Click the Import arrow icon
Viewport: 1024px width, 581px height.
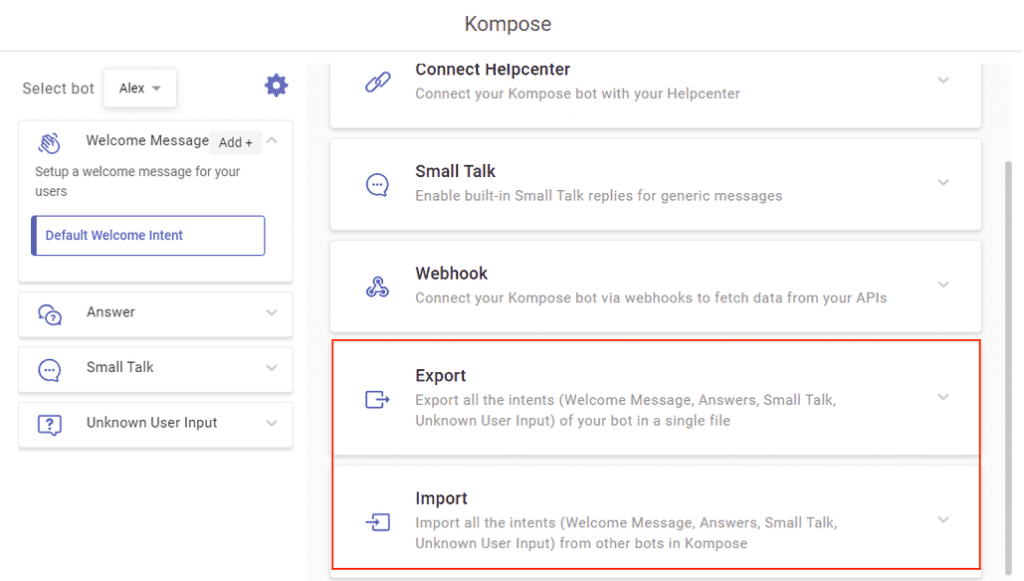pos(377,522)
